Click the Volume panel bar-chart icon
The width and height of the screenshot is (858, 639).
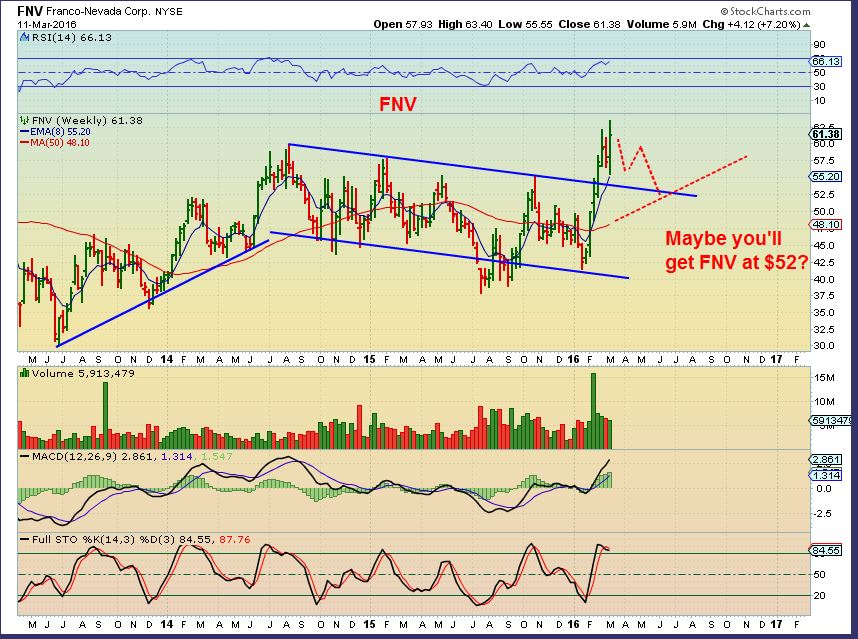[24, 373]
